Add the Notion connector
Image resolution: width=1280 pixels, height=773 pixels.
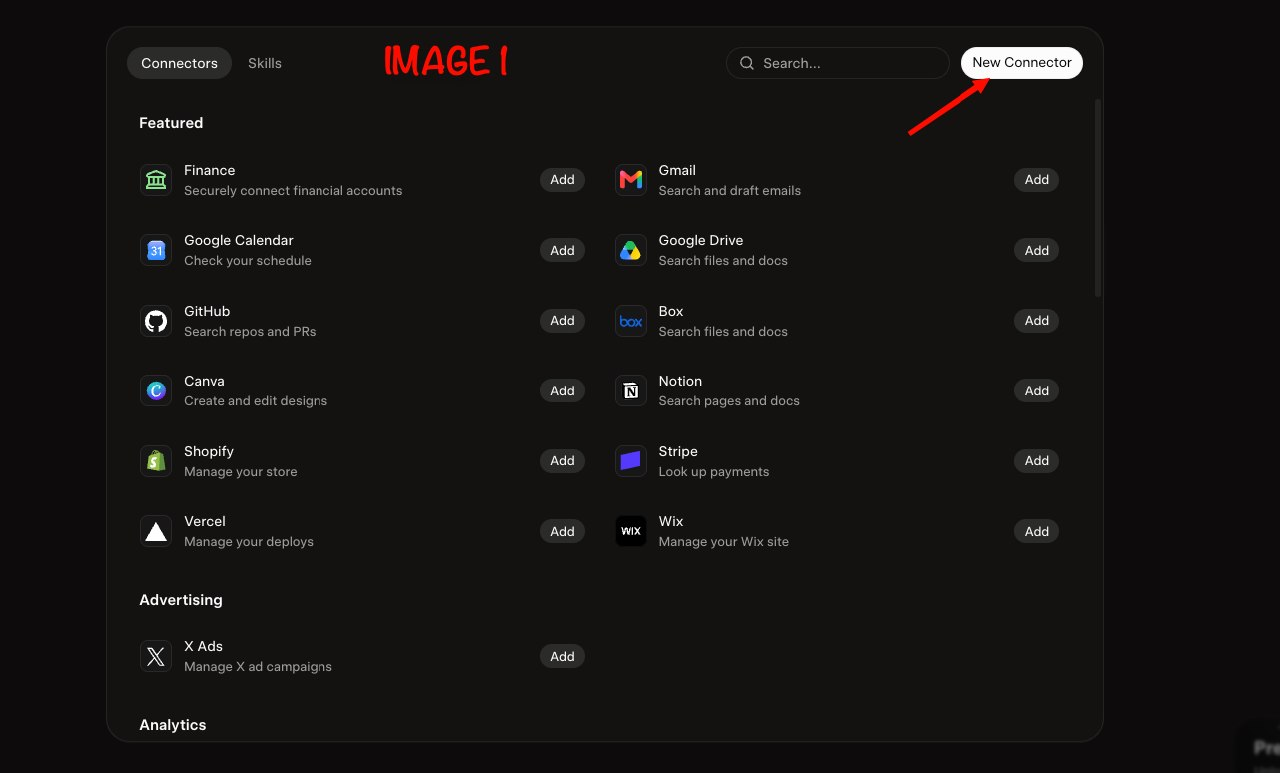tap(1037, 391)
